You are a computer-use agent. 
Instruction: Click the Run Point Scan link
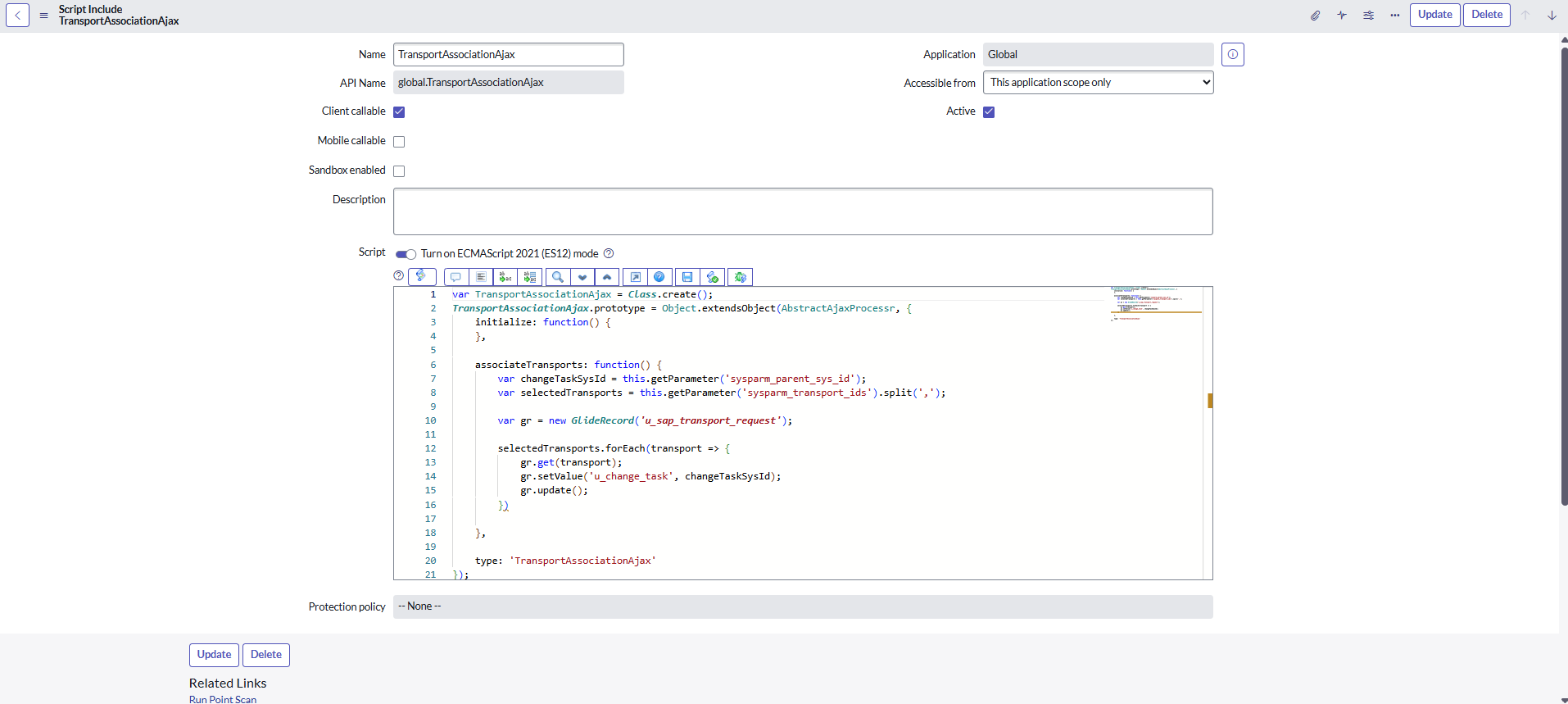[x=223, y=699]
